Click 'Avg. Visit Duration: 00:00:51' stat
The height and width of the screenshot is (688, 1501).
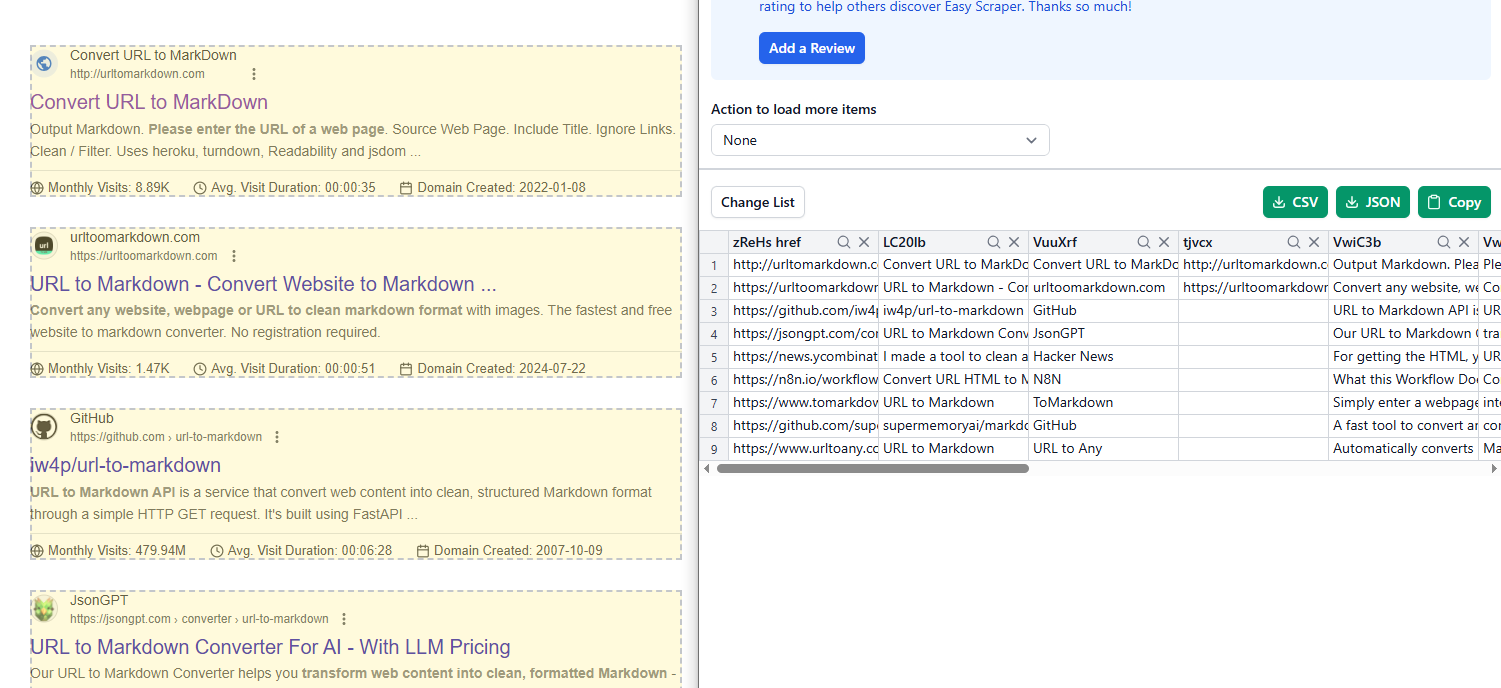click(x=284, y=368)
